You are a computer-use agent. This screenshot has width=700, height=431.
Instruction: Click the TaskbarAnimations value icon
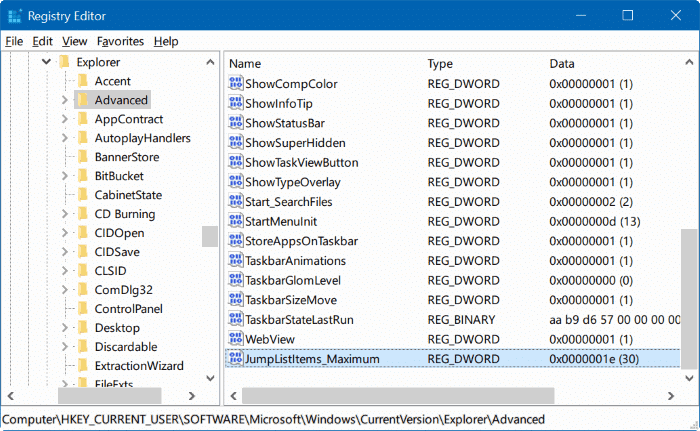point(235,260)
